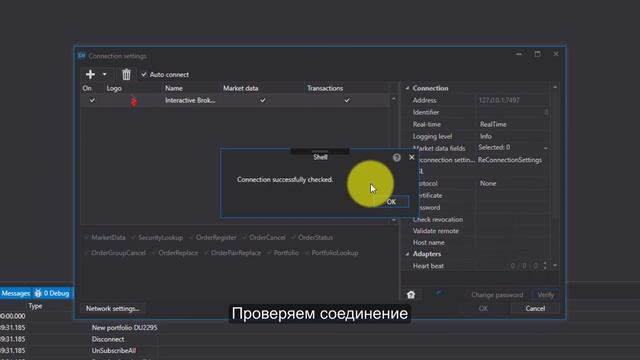Viewport: 640px width, 360px height.
Task: Click the Heart beat time stepper arrows
Action: point(545,266)
